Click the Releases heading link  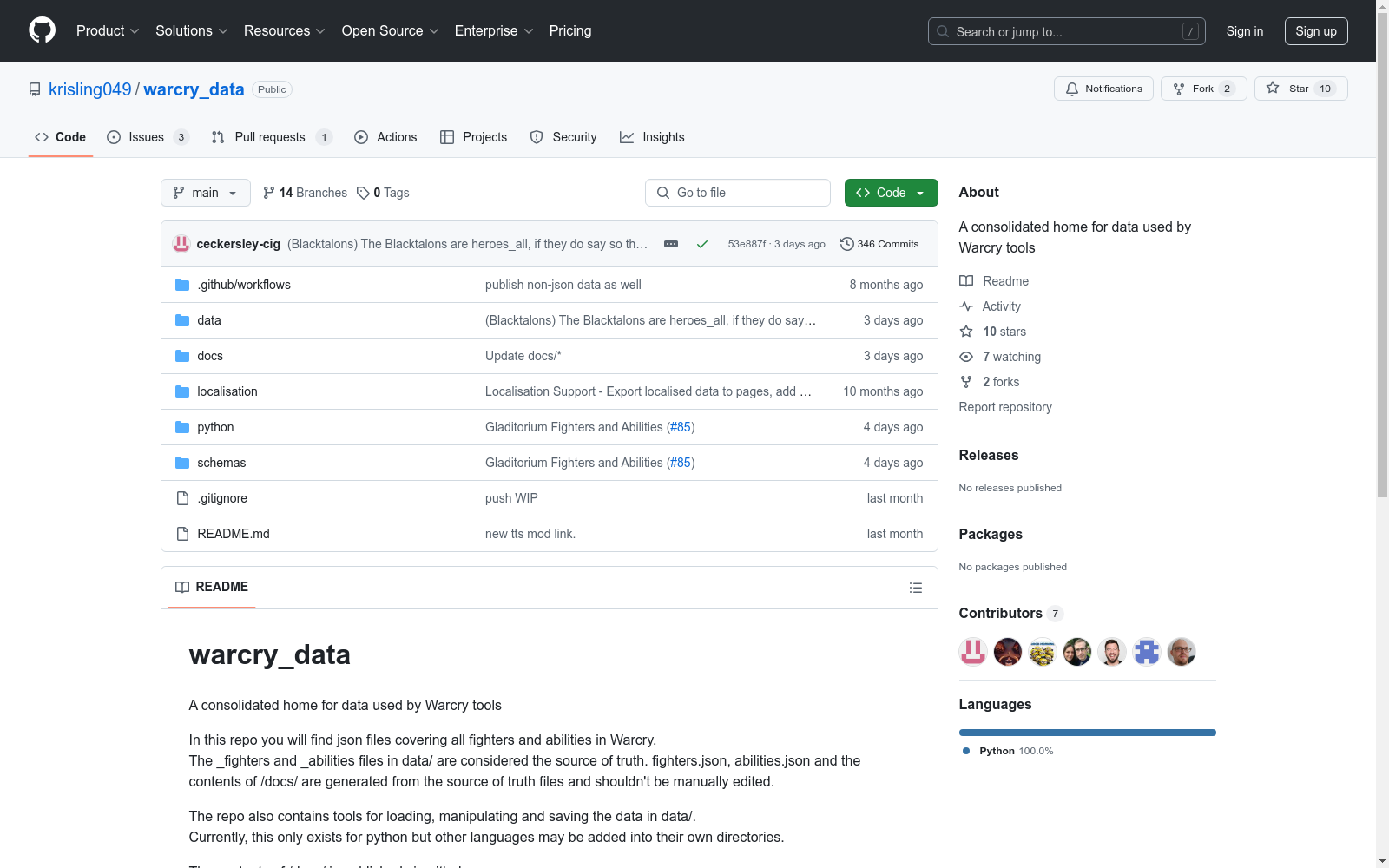(x=989, y=455)
